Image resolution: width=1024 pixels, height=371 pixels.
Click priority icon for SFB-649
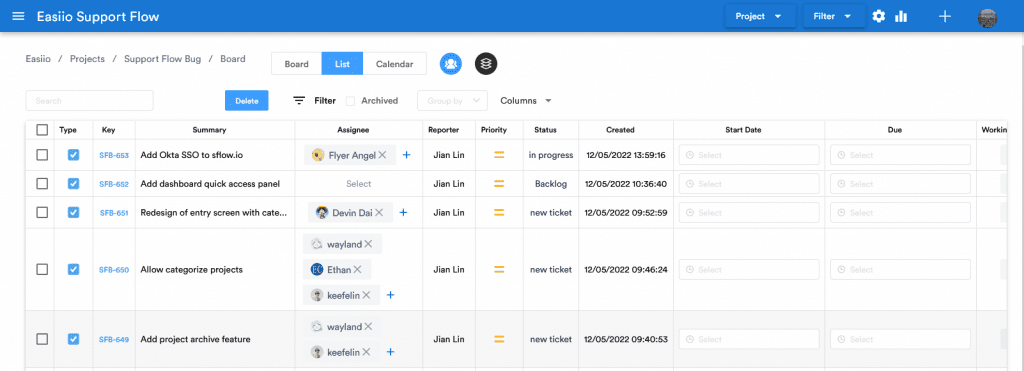[x=499, y=339]
